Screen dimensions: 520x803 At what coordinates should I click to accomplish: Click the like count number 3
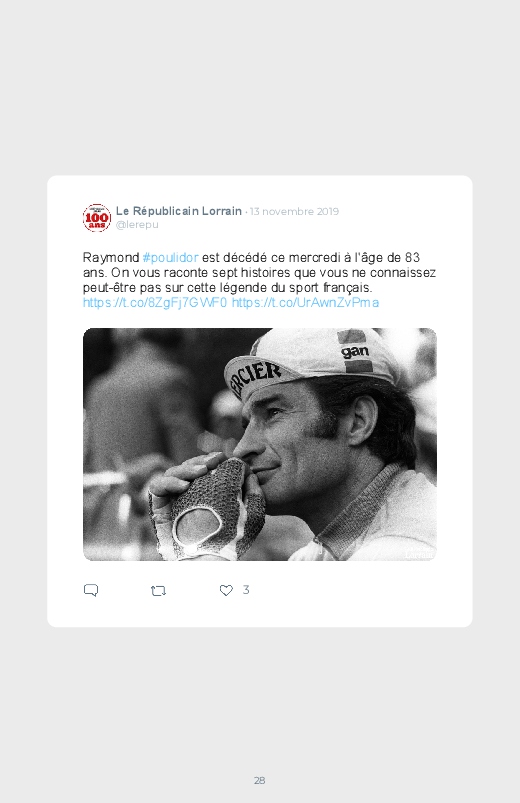[x=246, y=590]
